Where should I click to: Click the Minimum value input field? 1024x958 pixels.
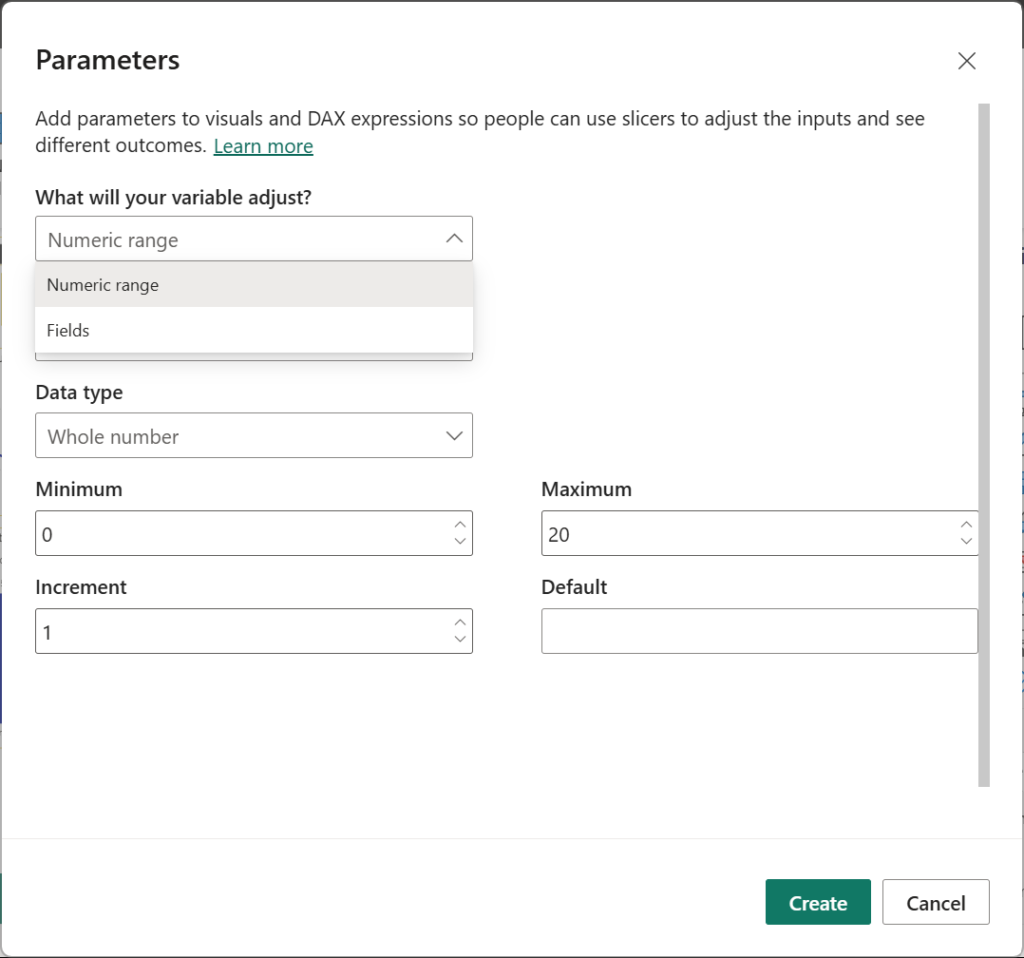[240, 534]
